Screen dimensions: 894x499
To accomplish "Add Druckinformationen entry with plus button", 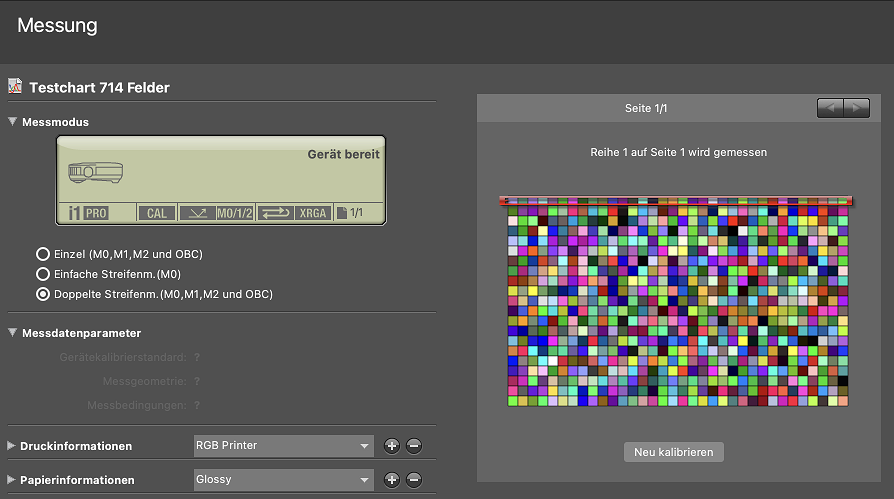I will point(392,445).
